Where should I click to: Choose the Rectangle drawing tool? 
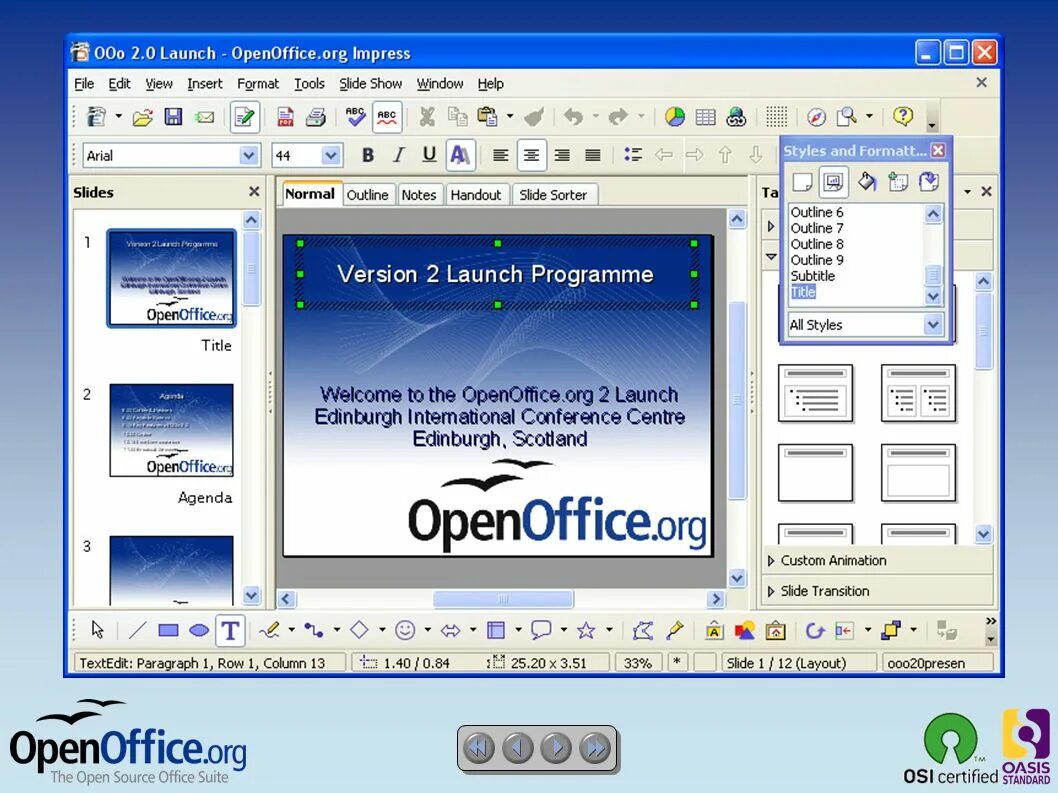(x=168, y=630)
